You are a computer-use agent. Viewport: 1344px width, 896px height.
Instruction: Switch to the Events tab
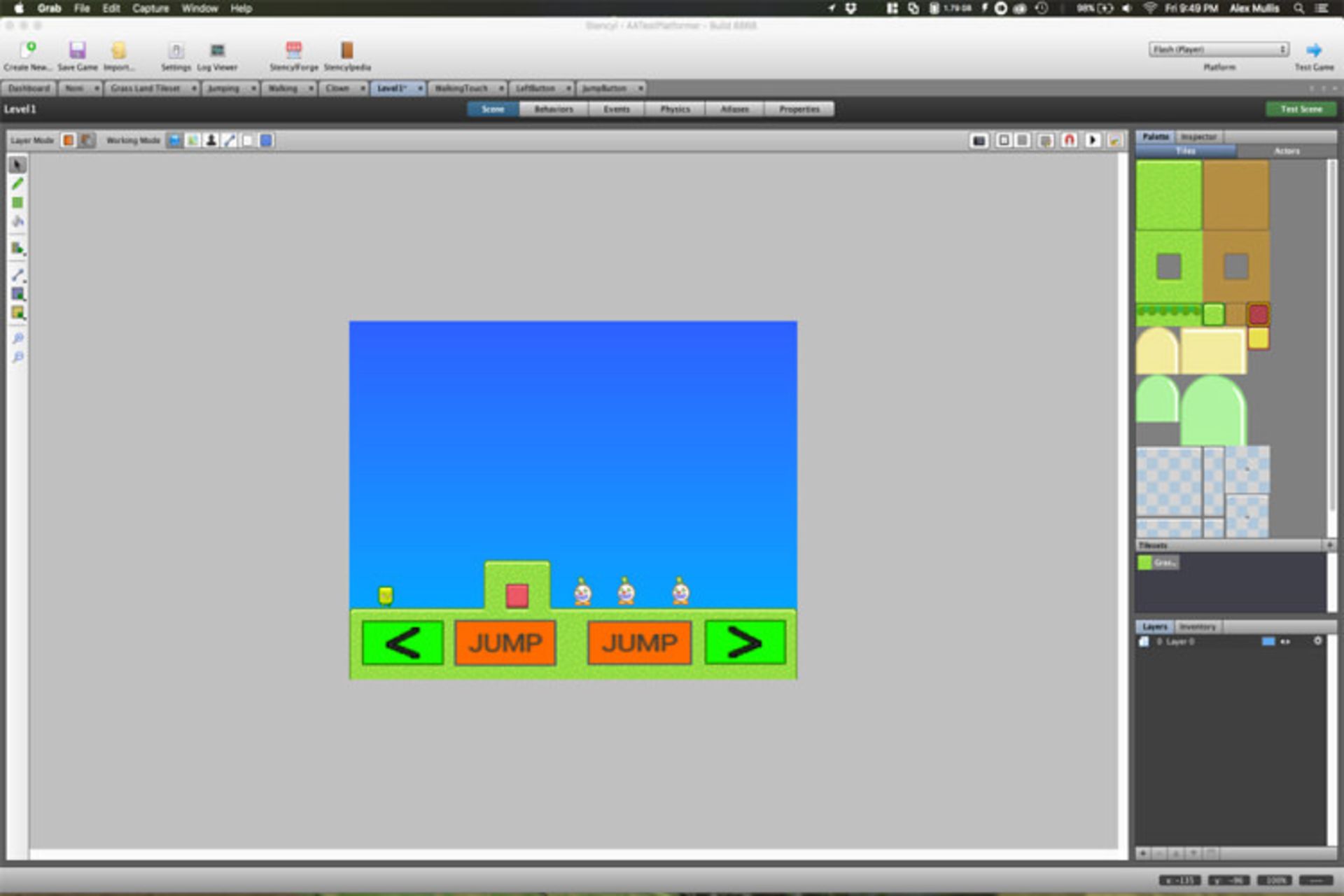[x=616, y=109]
